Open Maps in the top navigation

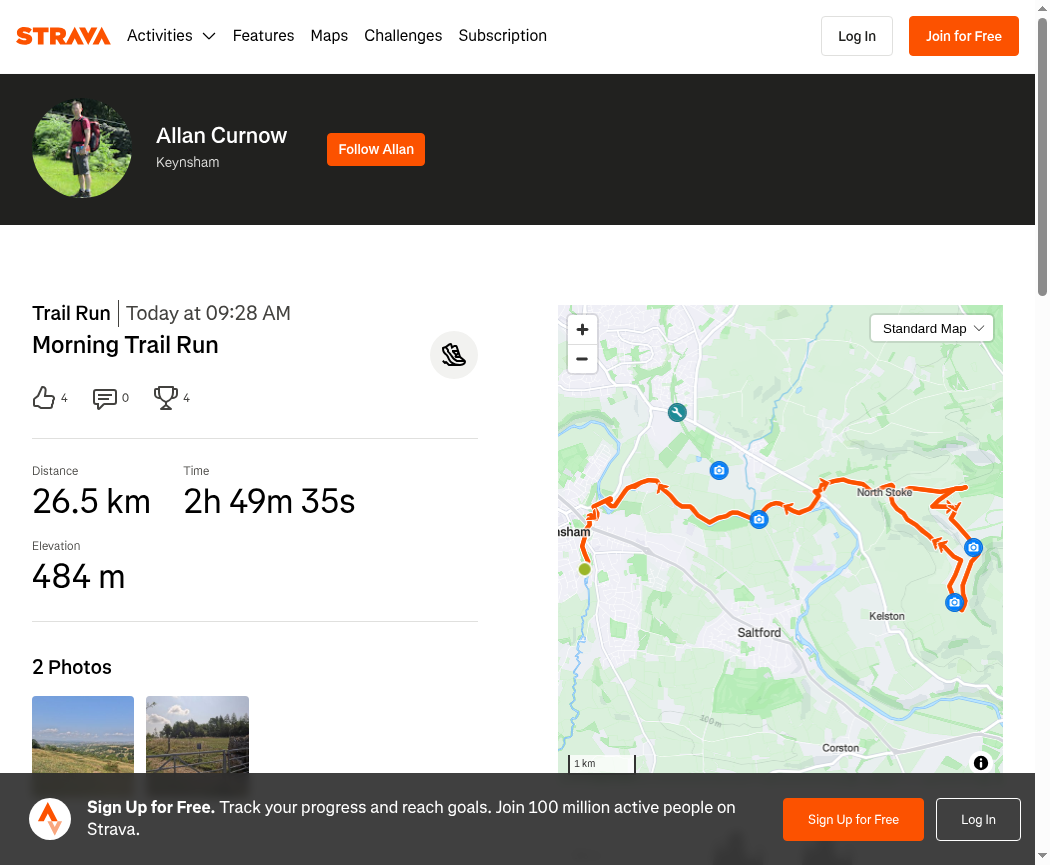pyautogui.click(x=329, y=35)
